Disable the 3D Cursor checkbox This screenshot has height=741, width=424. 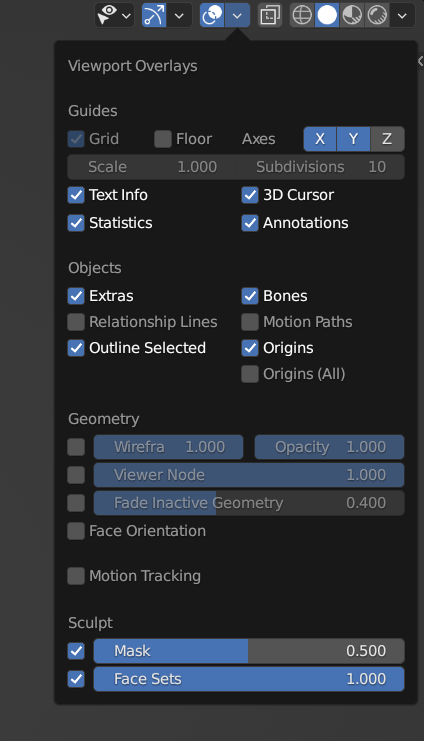pos(250,195)
